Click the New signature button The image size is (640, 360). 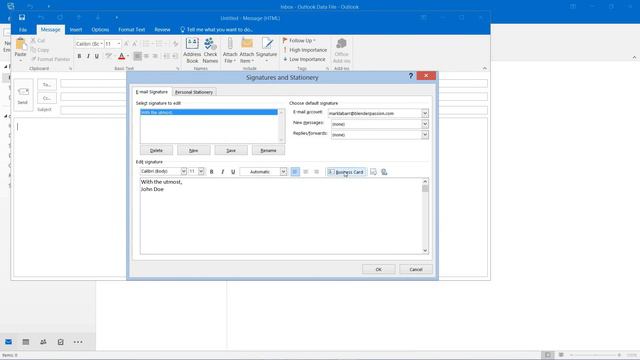tap(193, 150)
